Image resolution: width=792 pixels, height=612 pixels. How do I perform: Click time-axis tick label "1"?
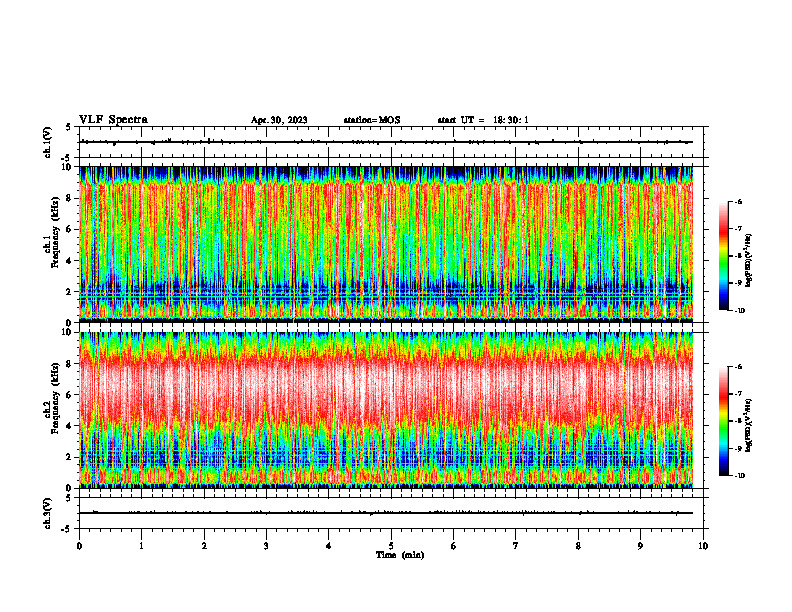[141, 546]
